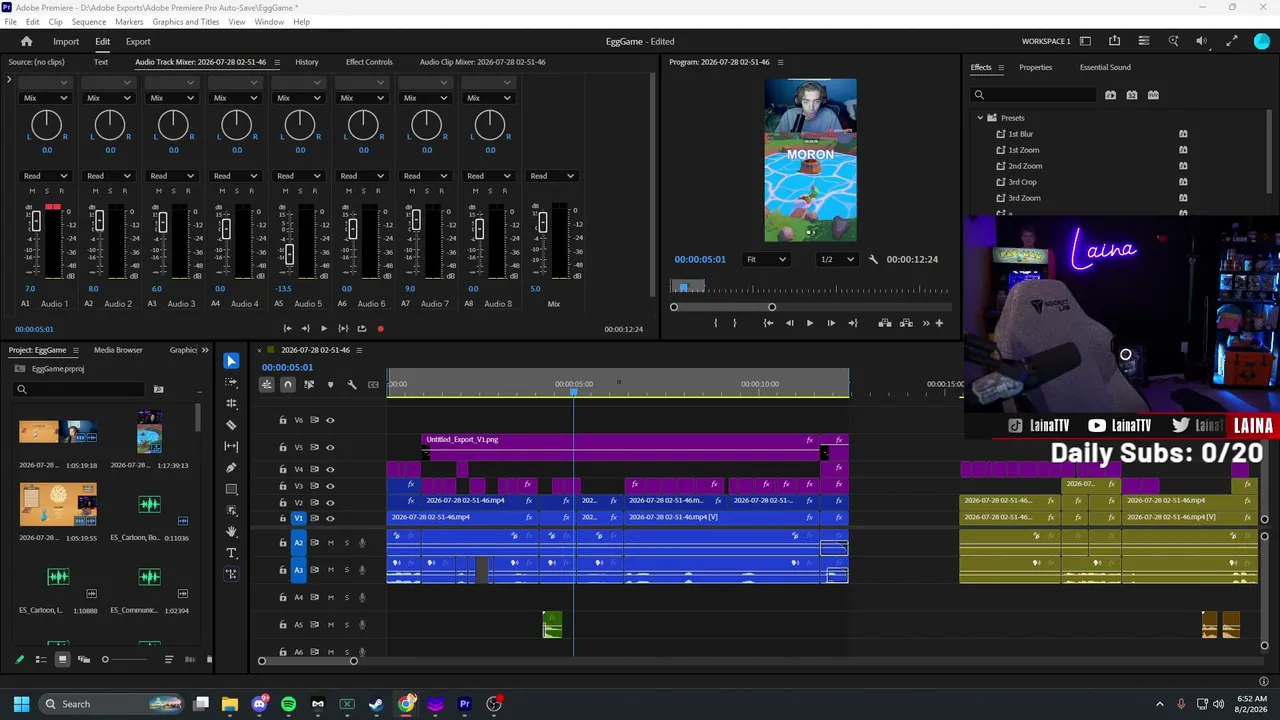Collapse the Presets folder in Effects
This screenshot has height=720, width=1280.
(x=980, y=118)
